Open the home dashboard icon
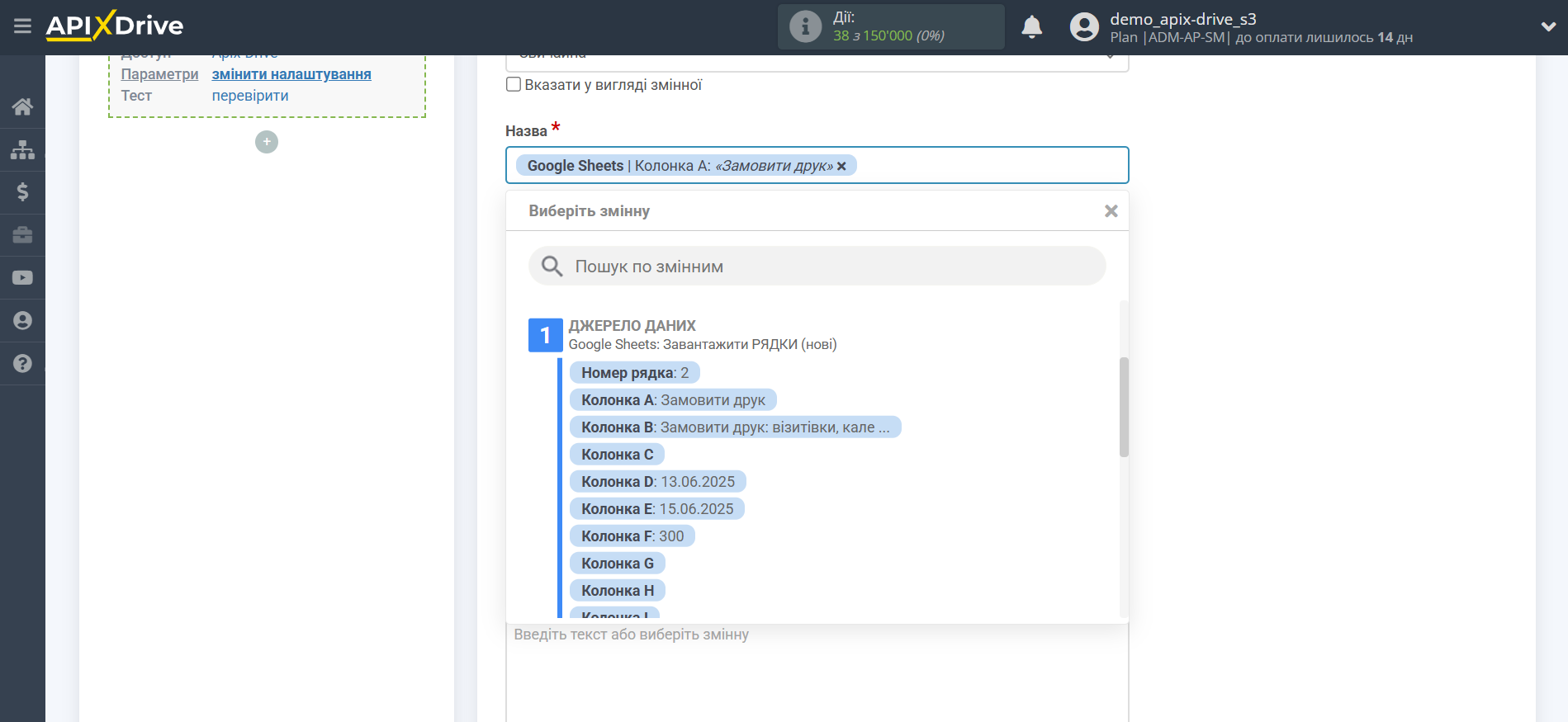Screen dimensions: 1568x722 coord(22,106)
